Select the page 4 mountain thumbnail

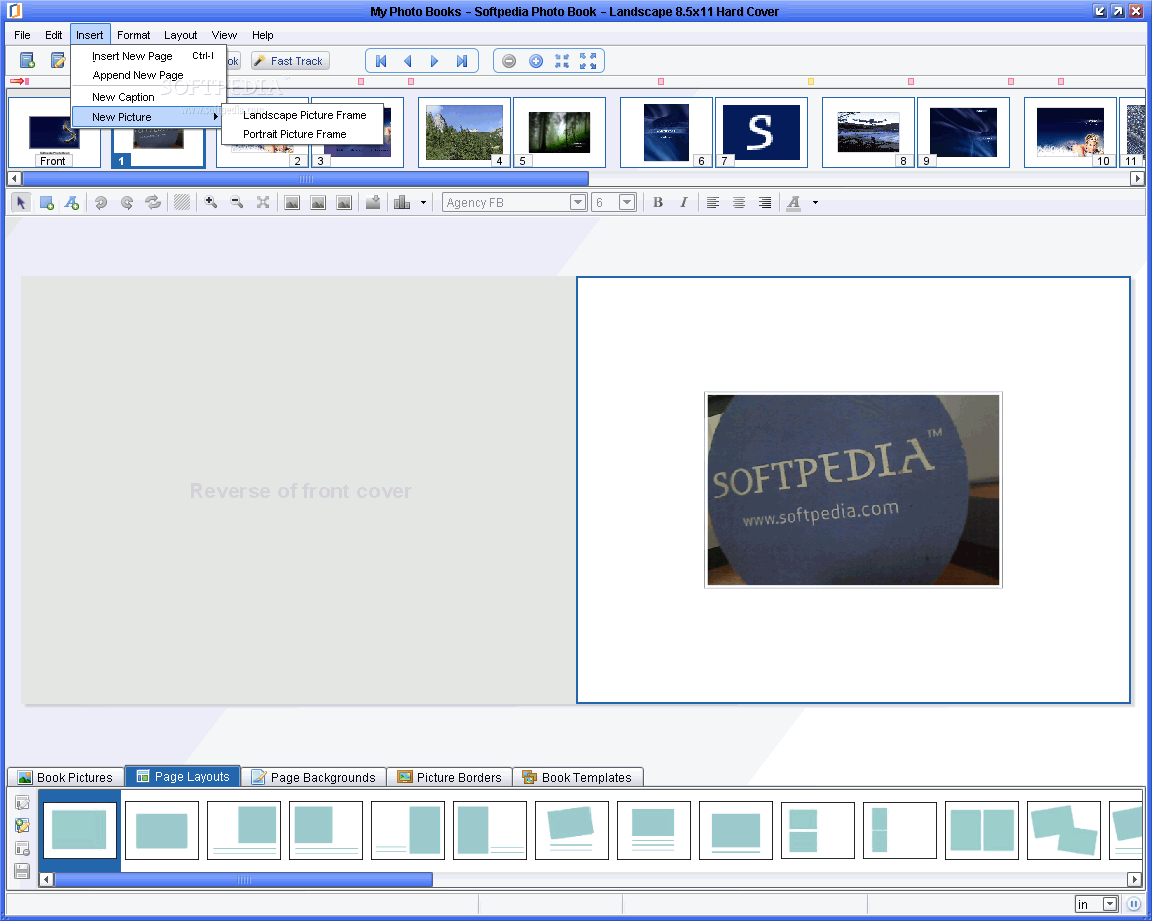(464, 133)
